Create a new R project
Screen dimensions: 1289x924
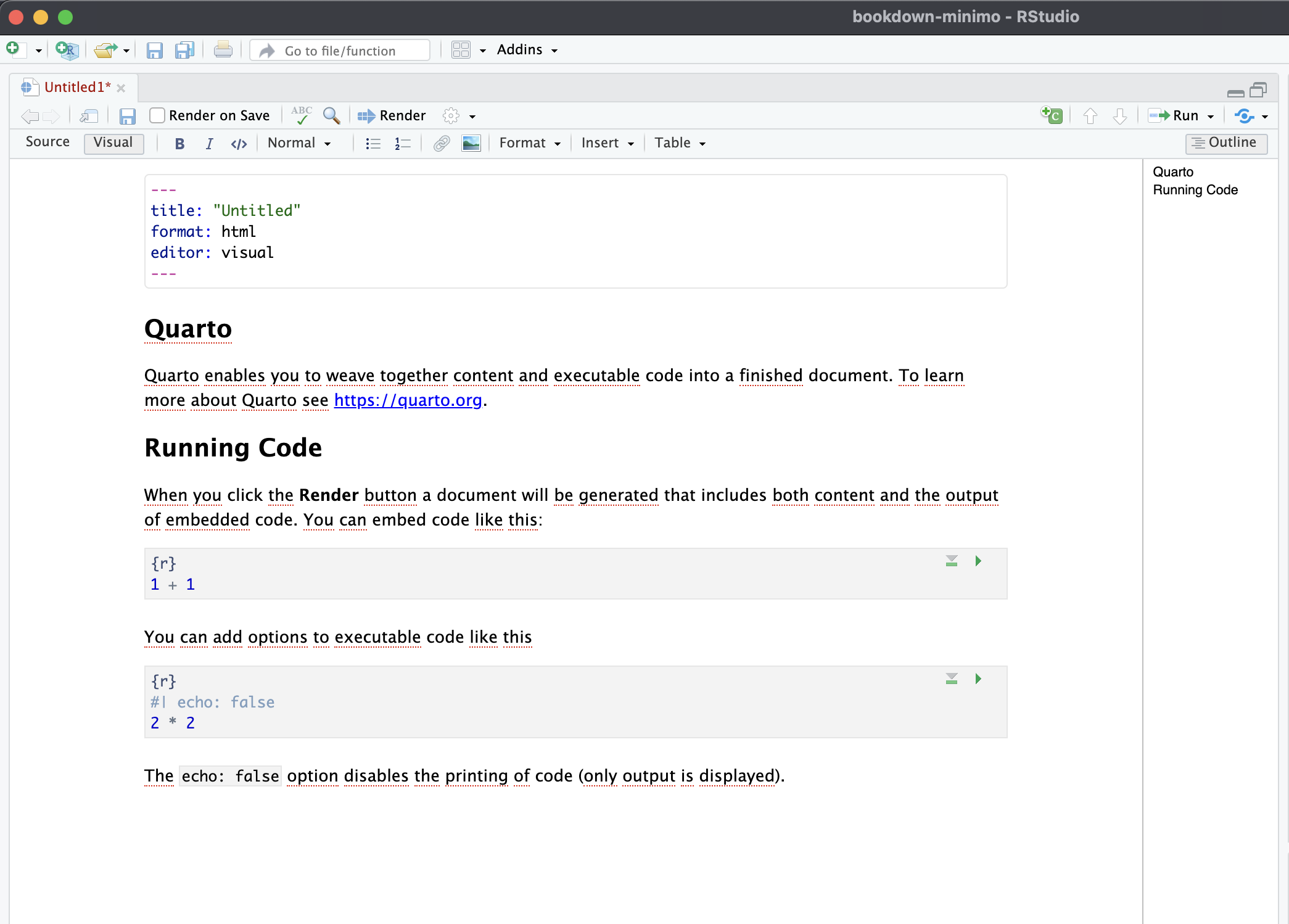pos(67,50)
